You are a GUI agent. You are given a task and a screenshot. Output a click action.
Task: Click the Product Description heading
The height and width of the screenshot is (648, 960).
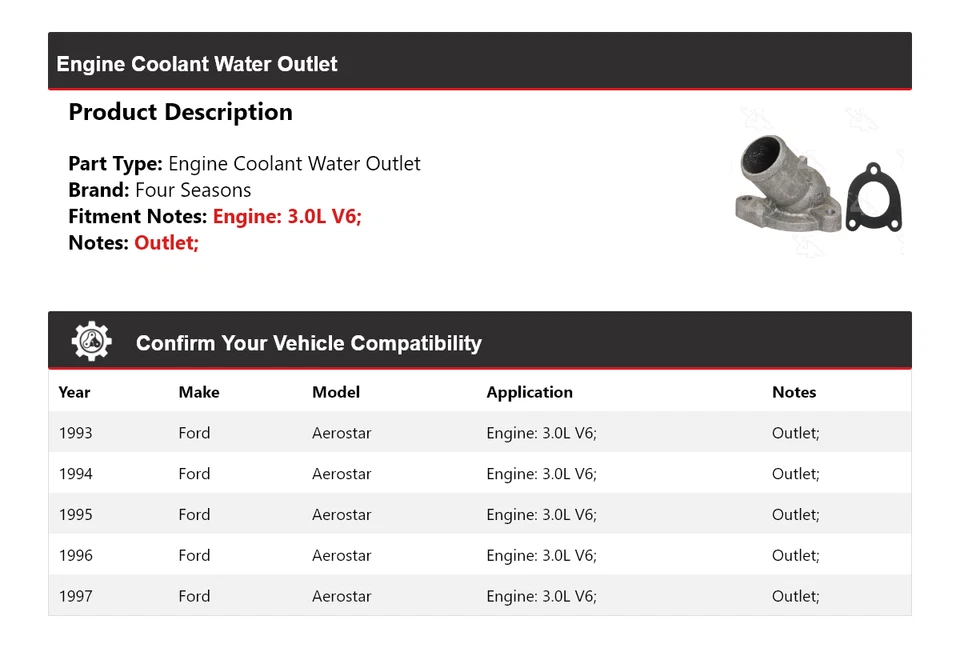coord(180,112)
